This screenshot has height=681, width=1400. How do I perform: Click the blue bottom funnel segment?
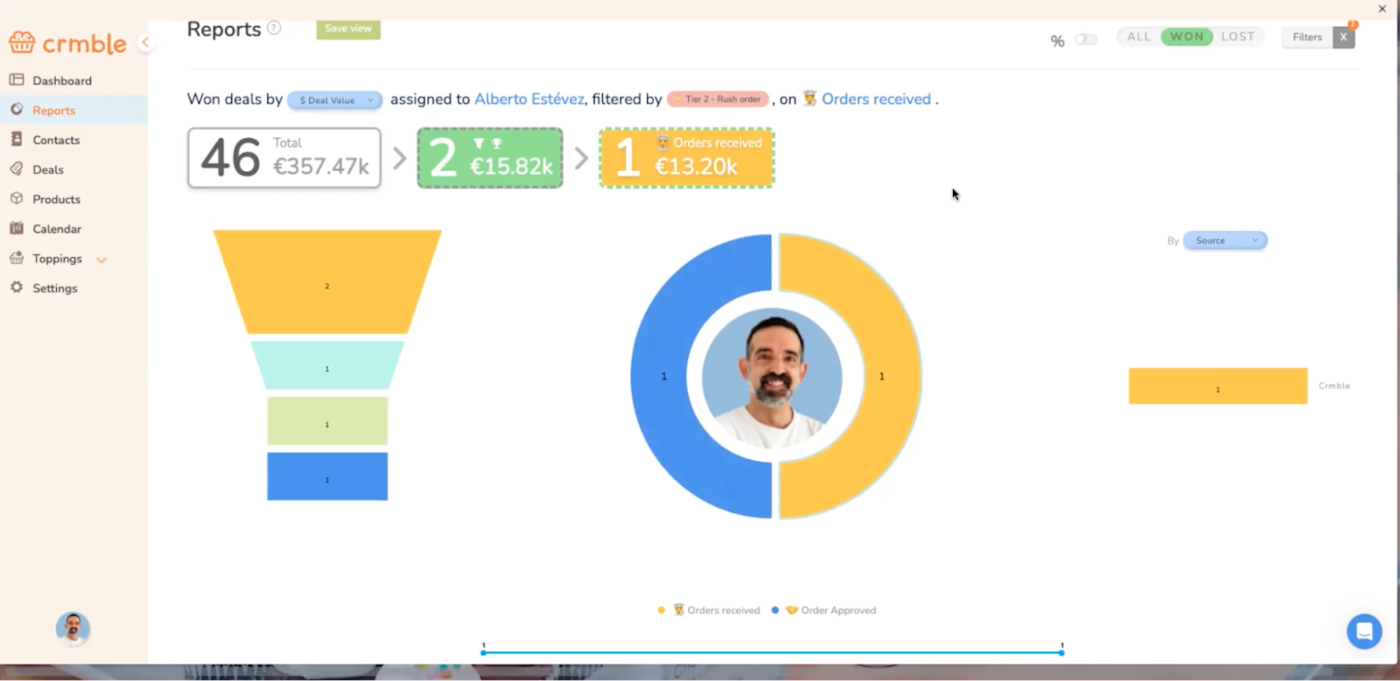(327, 476)
